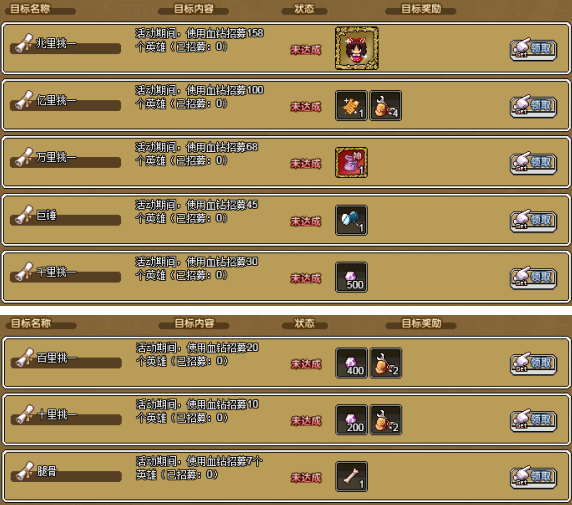The image size is (572, 505).
Task: Select the leg bone reward icon
Action: pos(351,477)
